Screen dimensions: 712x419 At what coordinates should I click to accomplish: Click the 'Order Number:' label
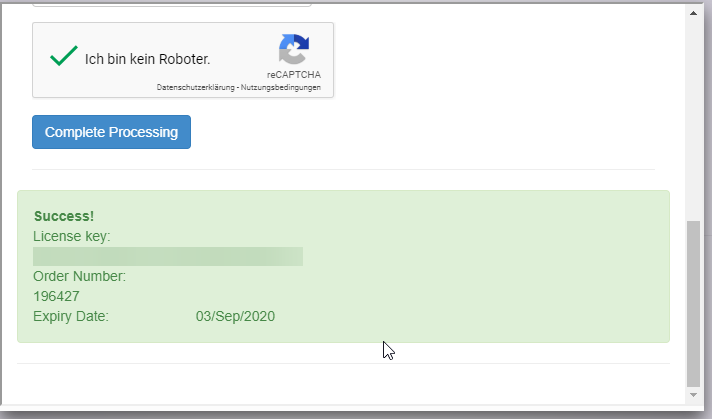[79, 276]
